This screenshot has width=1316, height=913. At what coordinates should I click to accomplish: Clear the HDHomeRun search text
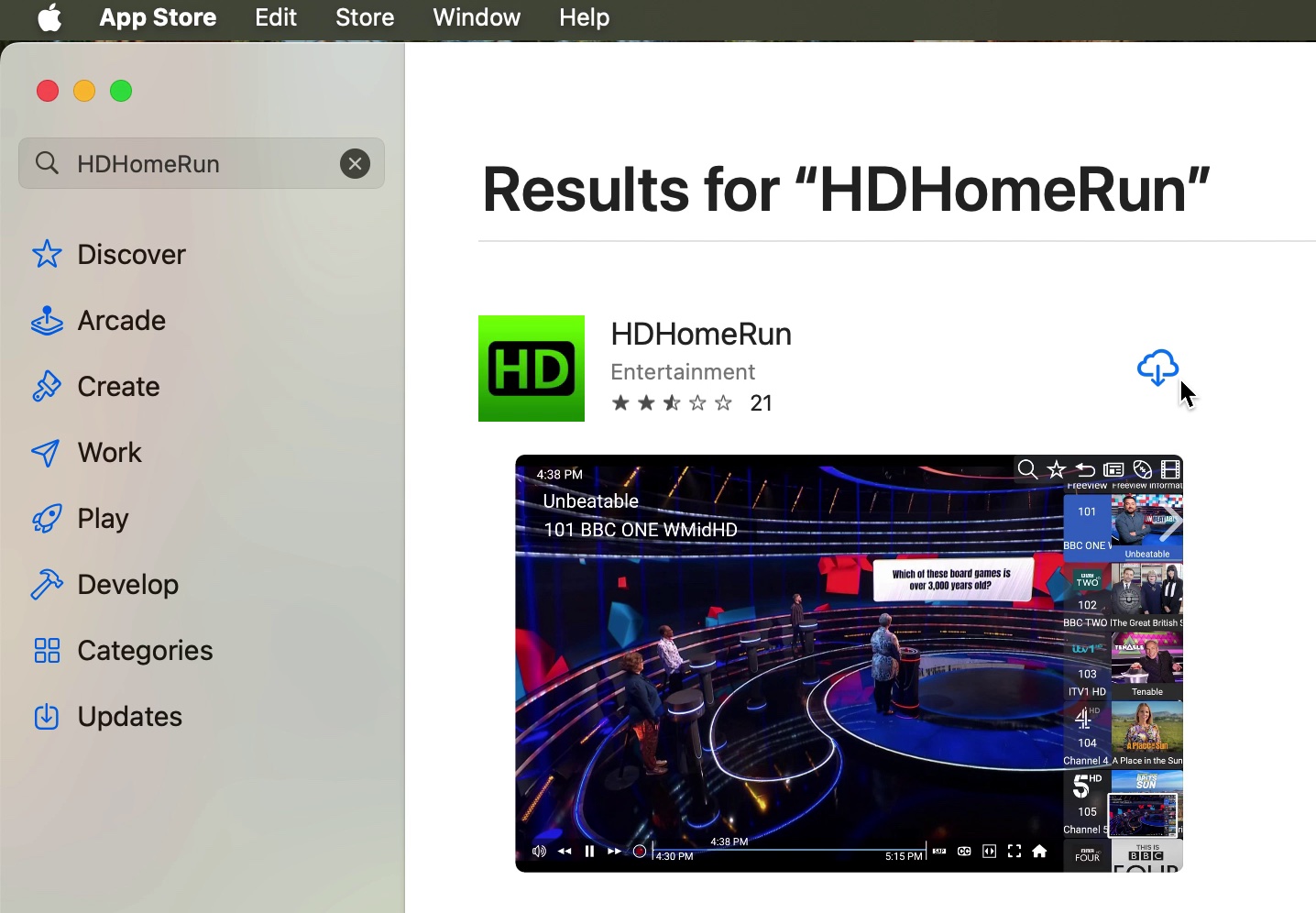pos(356,163)
